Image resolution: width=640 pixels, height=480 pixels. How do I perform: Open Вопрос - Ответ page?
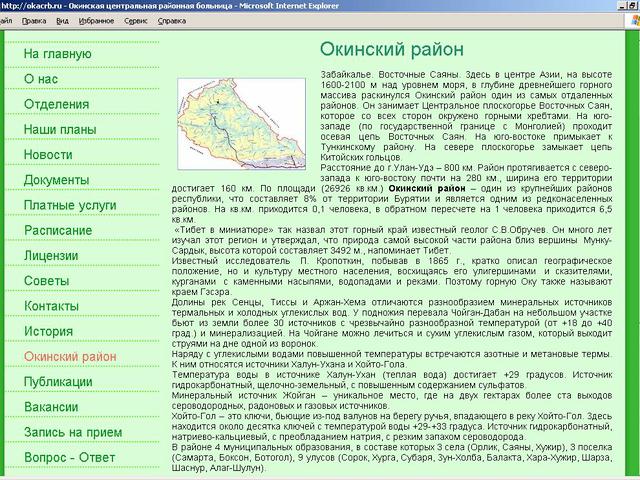coord(69,458)
